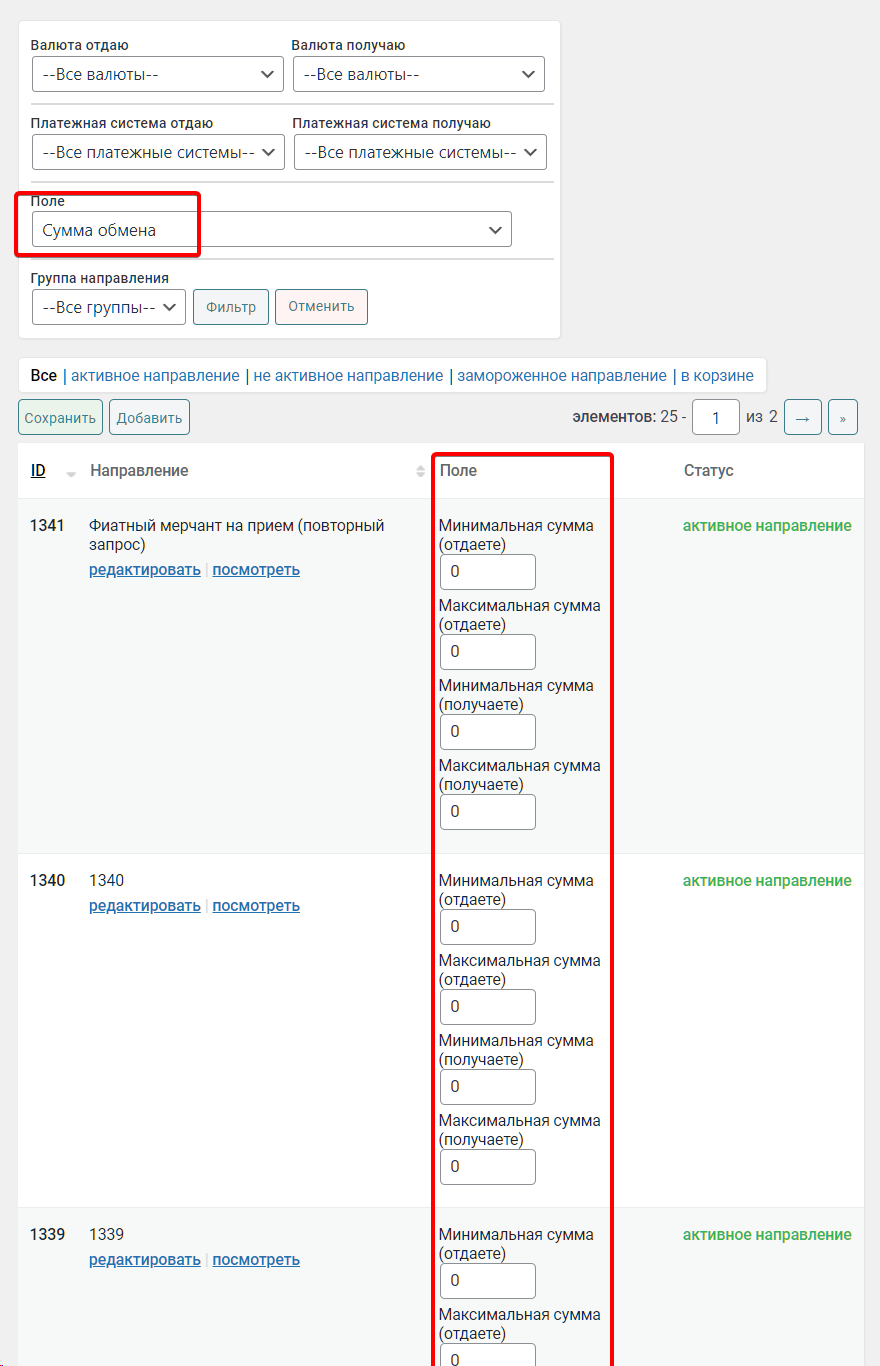Go to next page with arrow button
This screenshot has width=880, height=1366.
[802, 417]
